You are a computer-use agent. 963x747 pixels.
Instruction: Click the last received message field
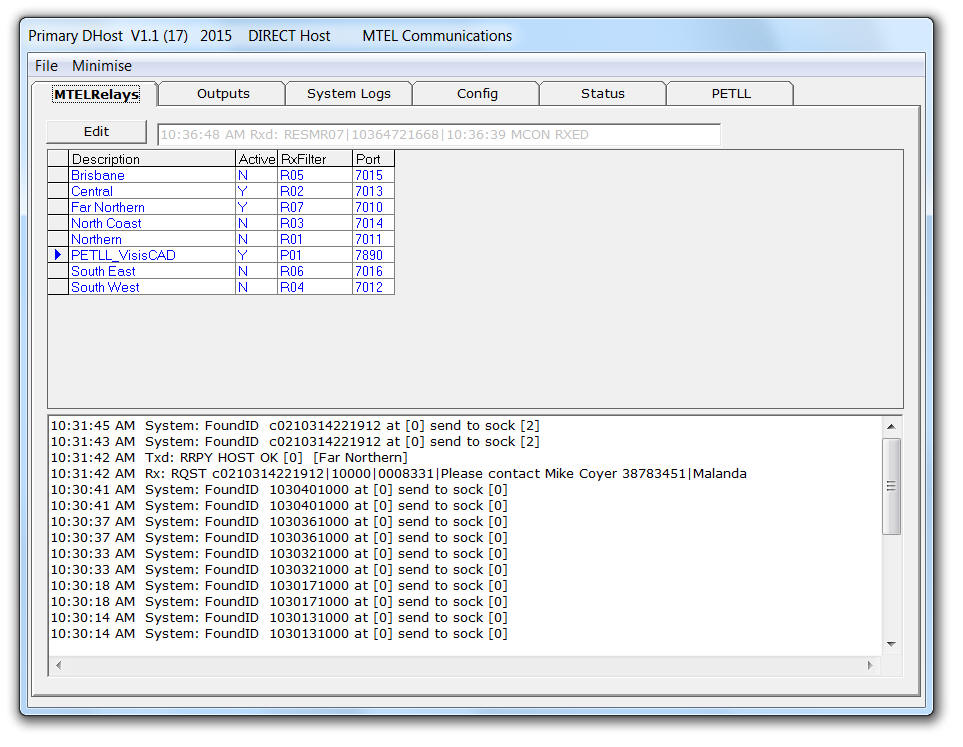[x=438, y=135]
